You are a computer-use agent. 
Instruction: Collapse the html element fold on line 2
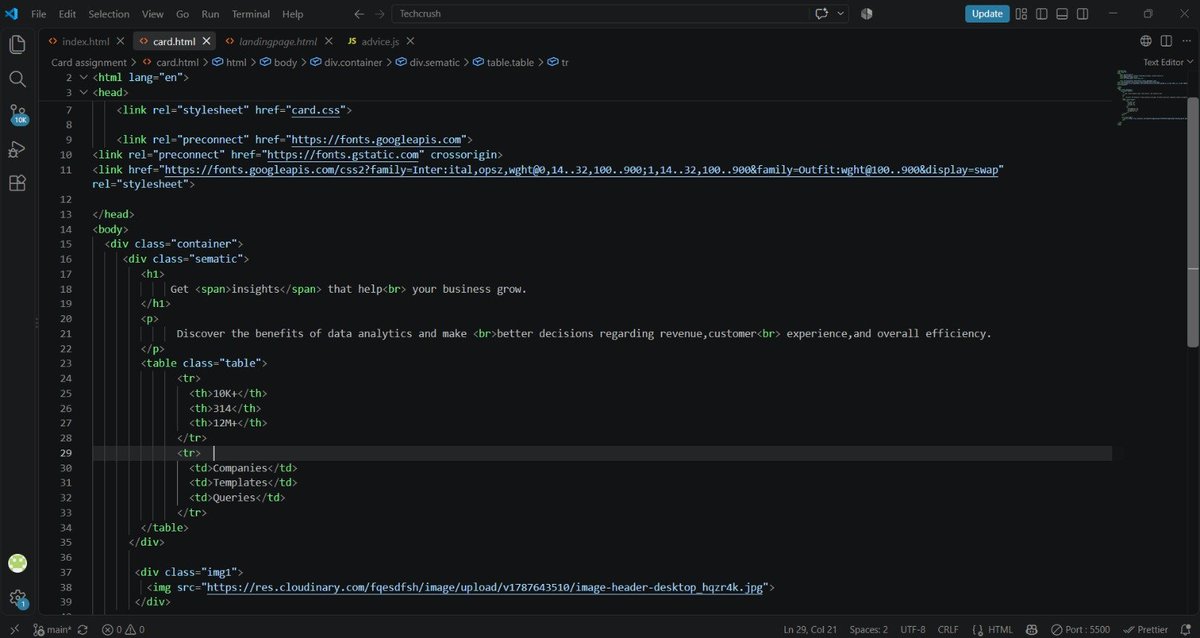click(83, 77)
